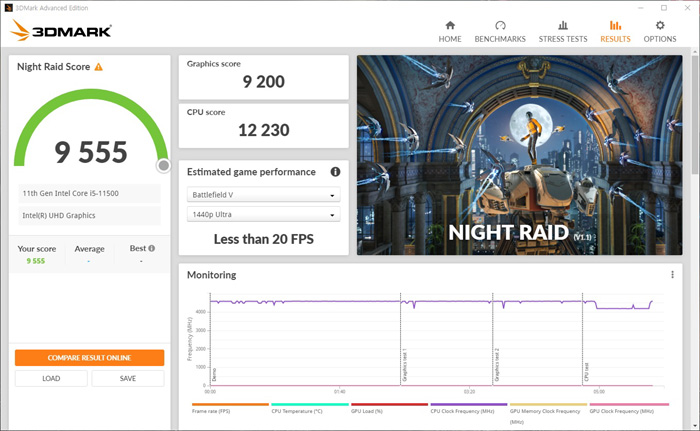The width and height of the screenshot is (700, 431).
Task: Open the BENCHMARKS tab
Action: pos(500,32)
